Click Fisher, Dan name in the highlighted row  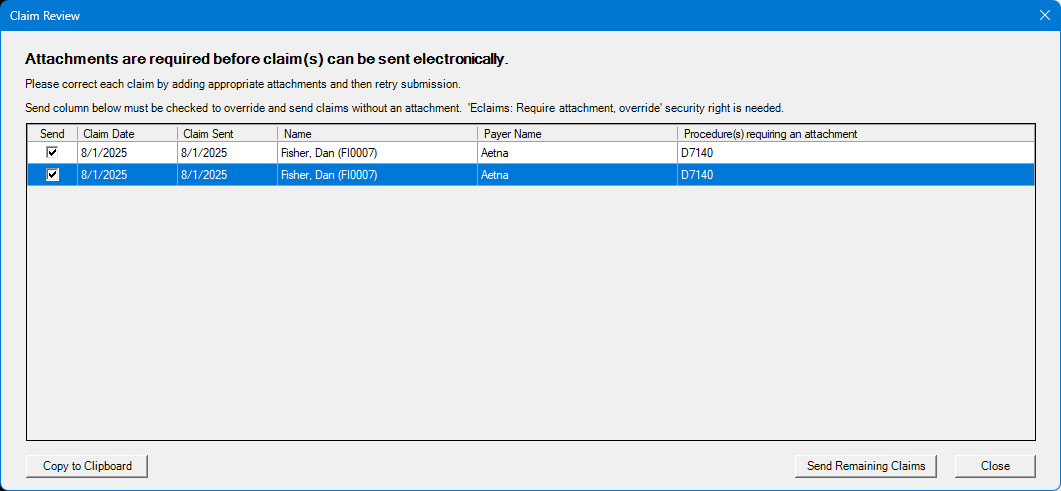(x=329, y=174)
